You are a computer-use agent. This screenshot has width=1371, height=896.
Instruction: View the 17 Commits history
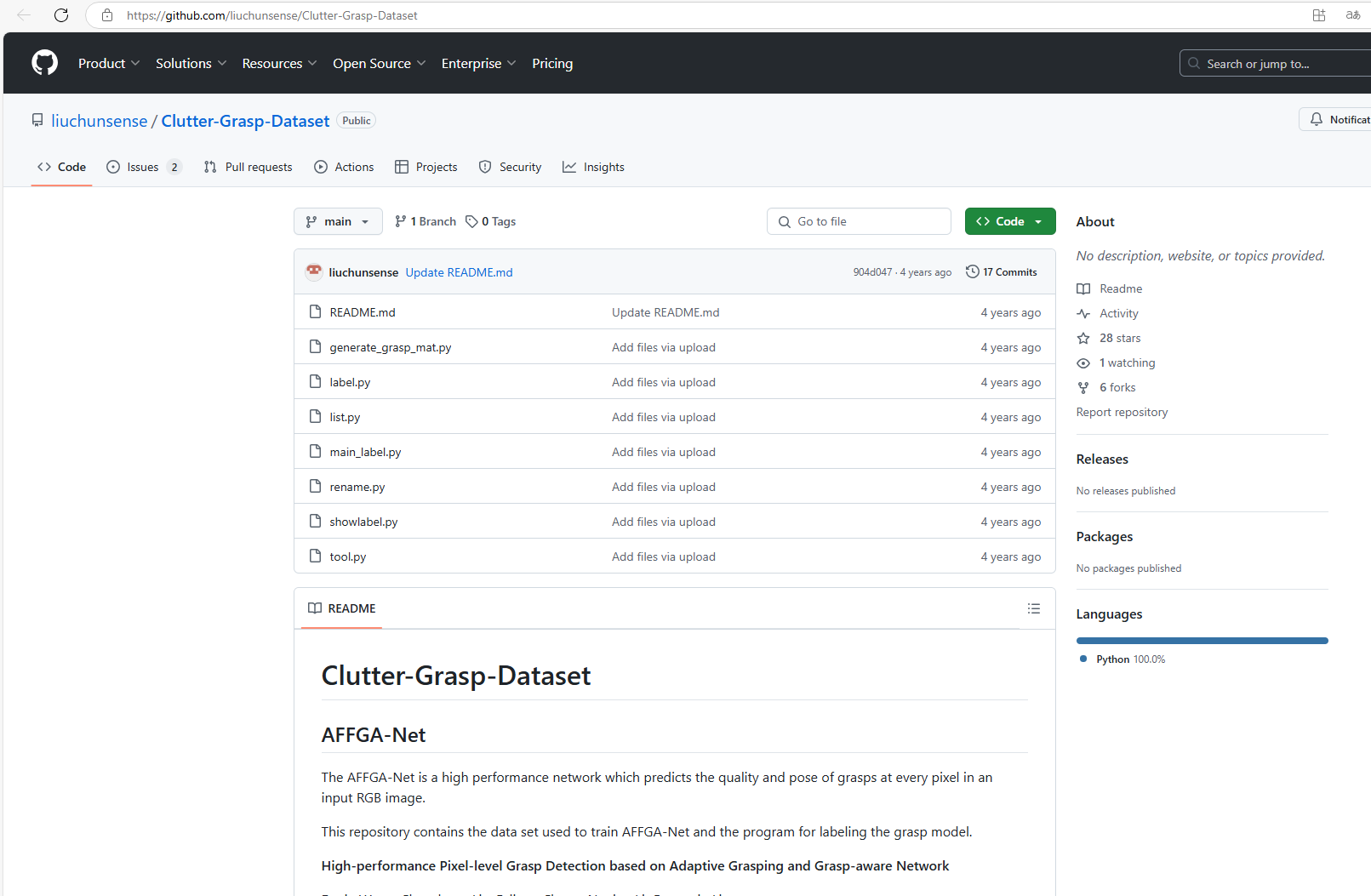click(x=1002, y=272)
